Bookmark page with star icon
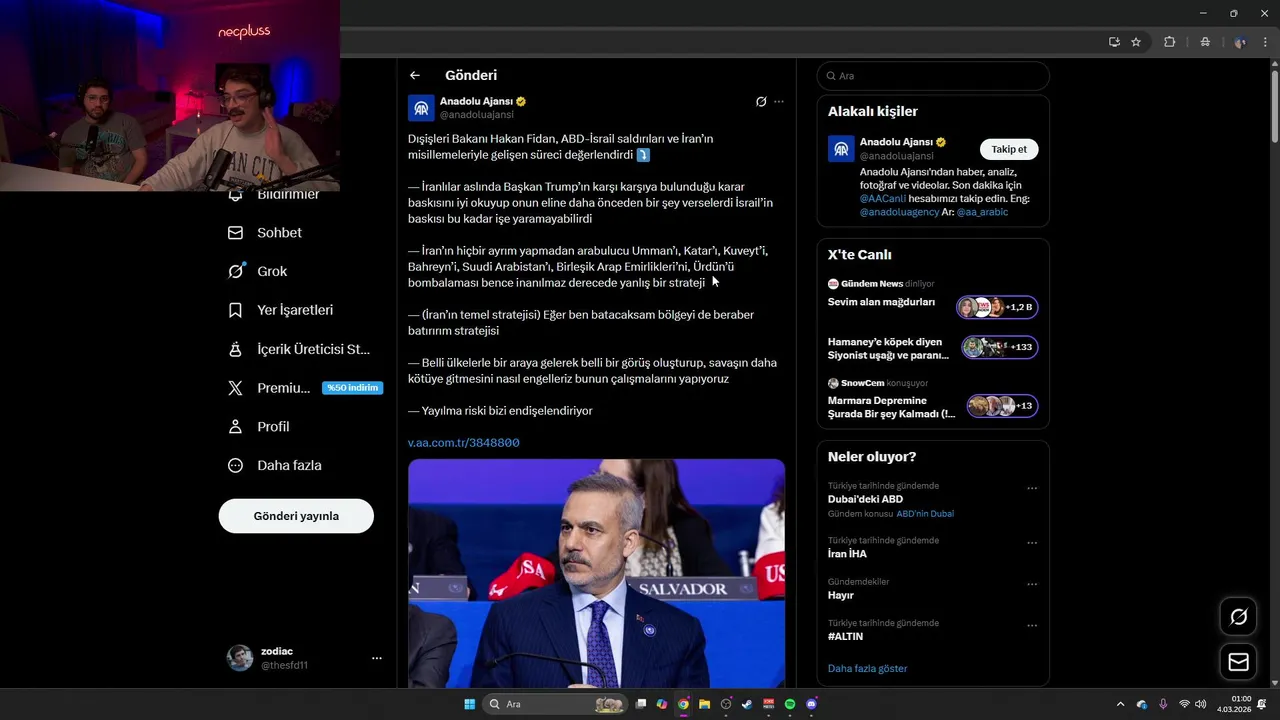 click(x=1136, y=42)
